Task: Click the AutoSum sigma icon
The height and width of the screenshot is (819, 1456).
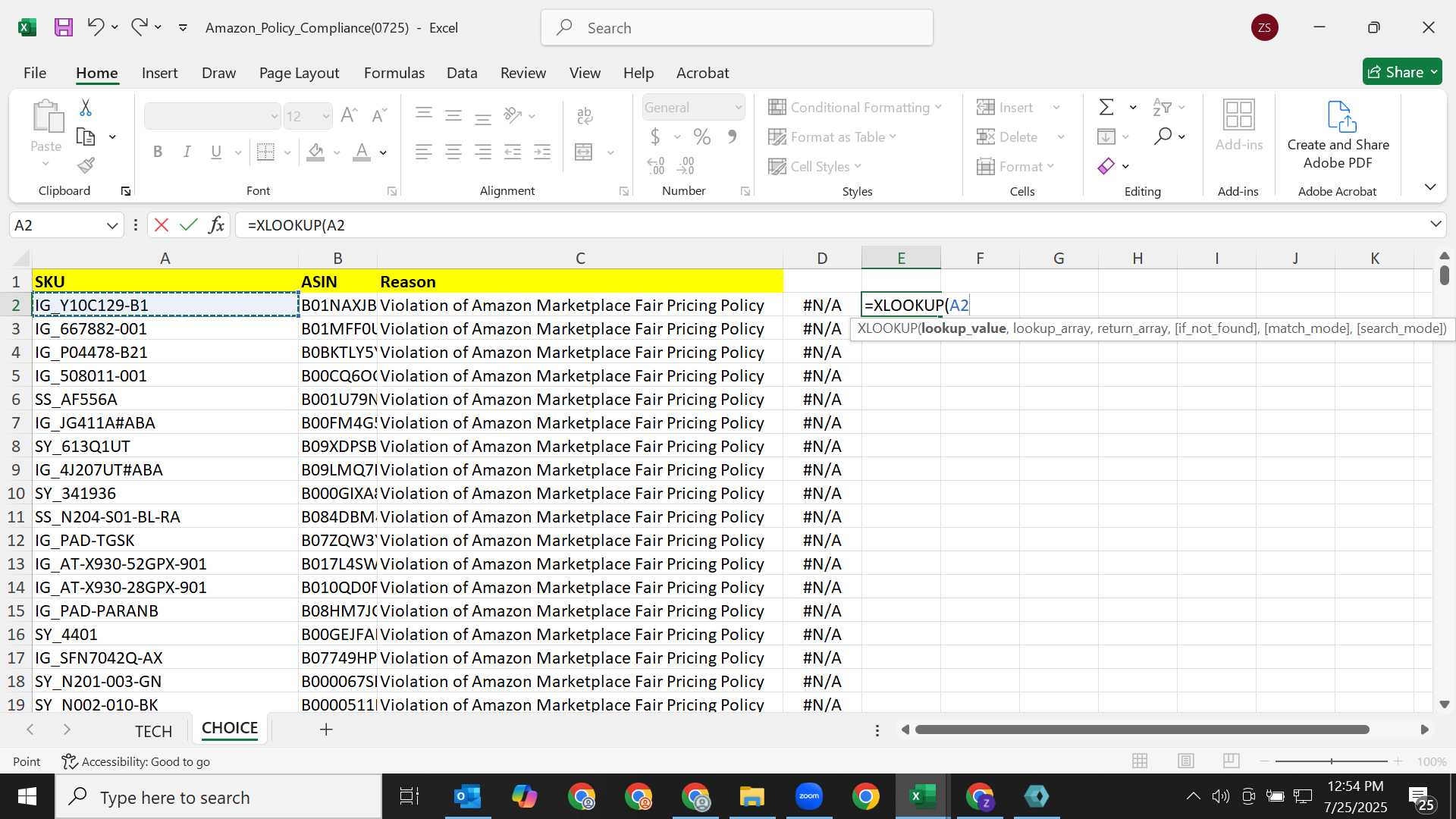Action: 1106,108
